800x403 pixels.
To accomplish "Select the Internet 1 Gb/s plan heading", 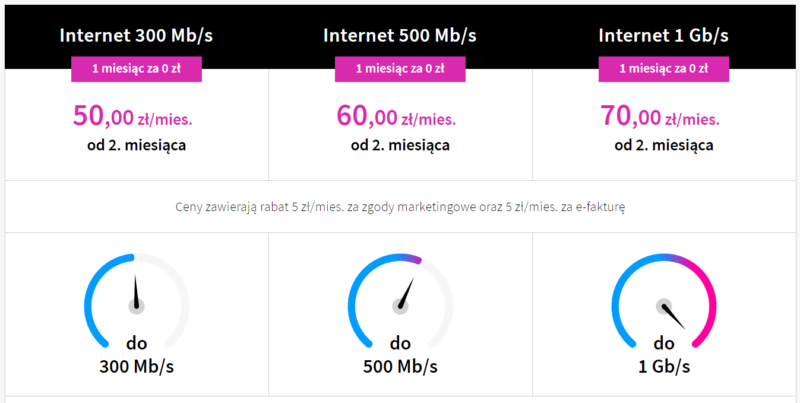I will tap(664, 35).
